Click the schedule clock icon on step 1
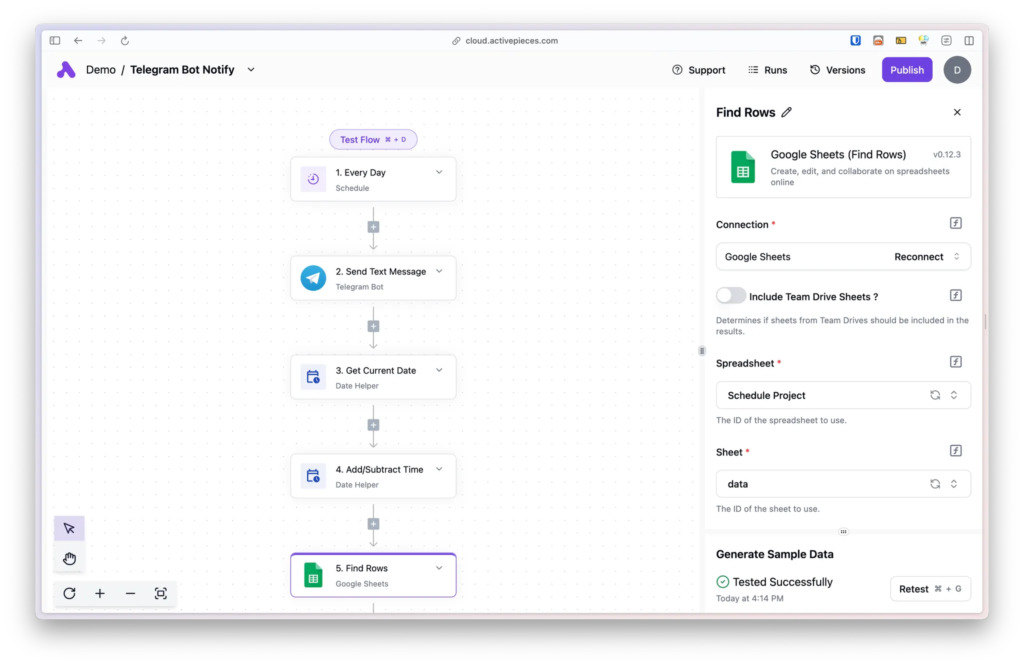 point(313,179)
